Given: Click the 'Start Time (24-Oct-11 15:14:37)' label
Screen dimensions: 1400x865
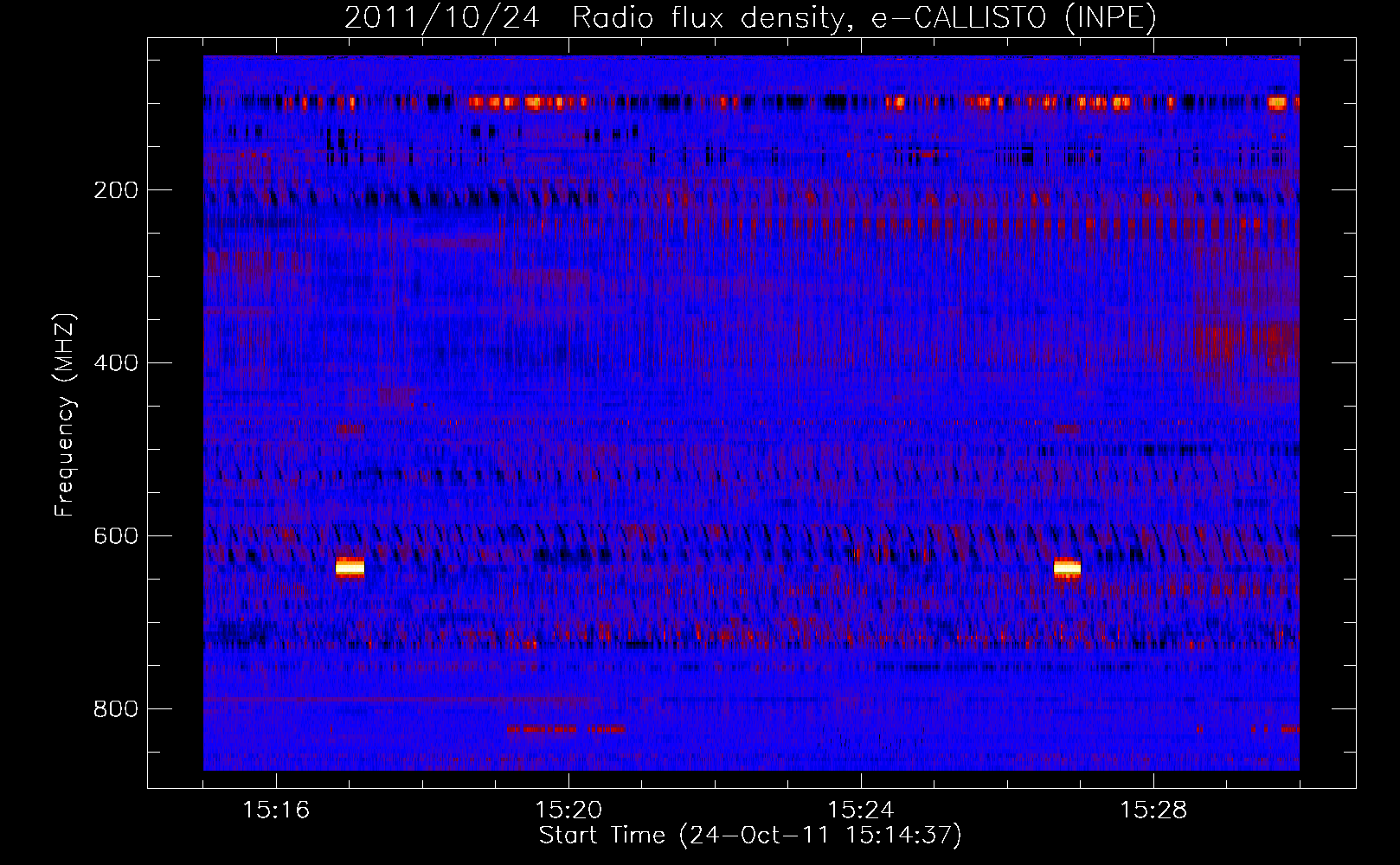Looking at the screenshot, I should [x=750, y=836].
